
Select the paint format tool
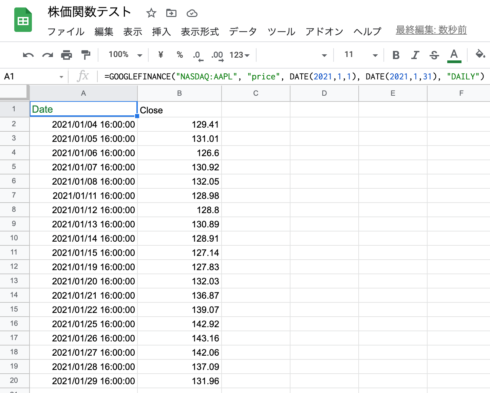[x=86, y=55]
